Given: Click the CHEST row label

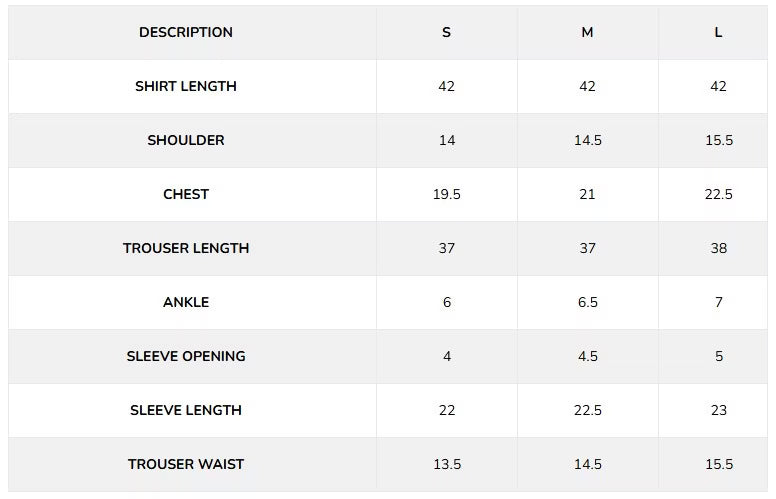Looking at the screenshot, I should [x=186, y=194].
